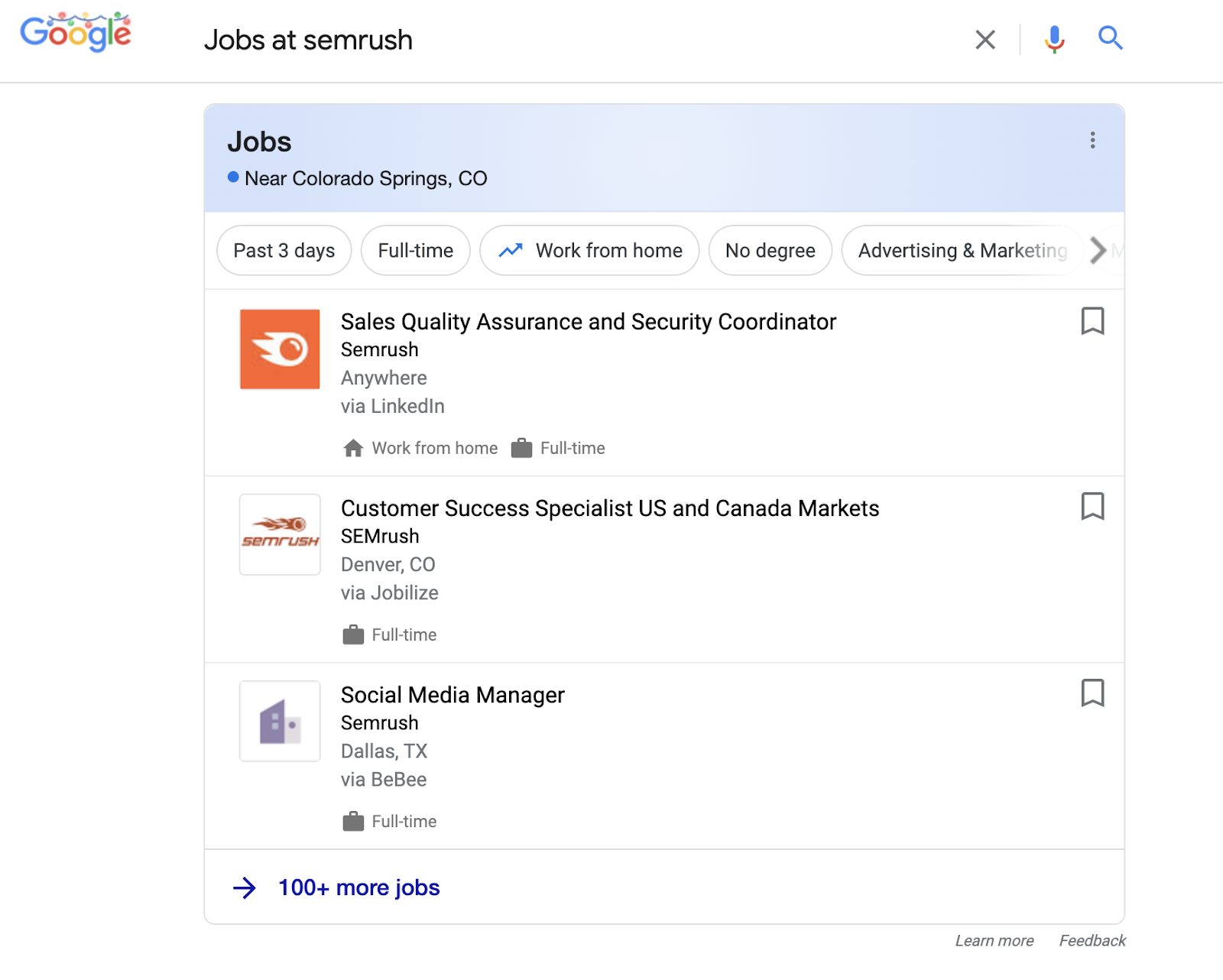Click the blue location dot icon
1223x980 pixels.
[x=233, y=177]
